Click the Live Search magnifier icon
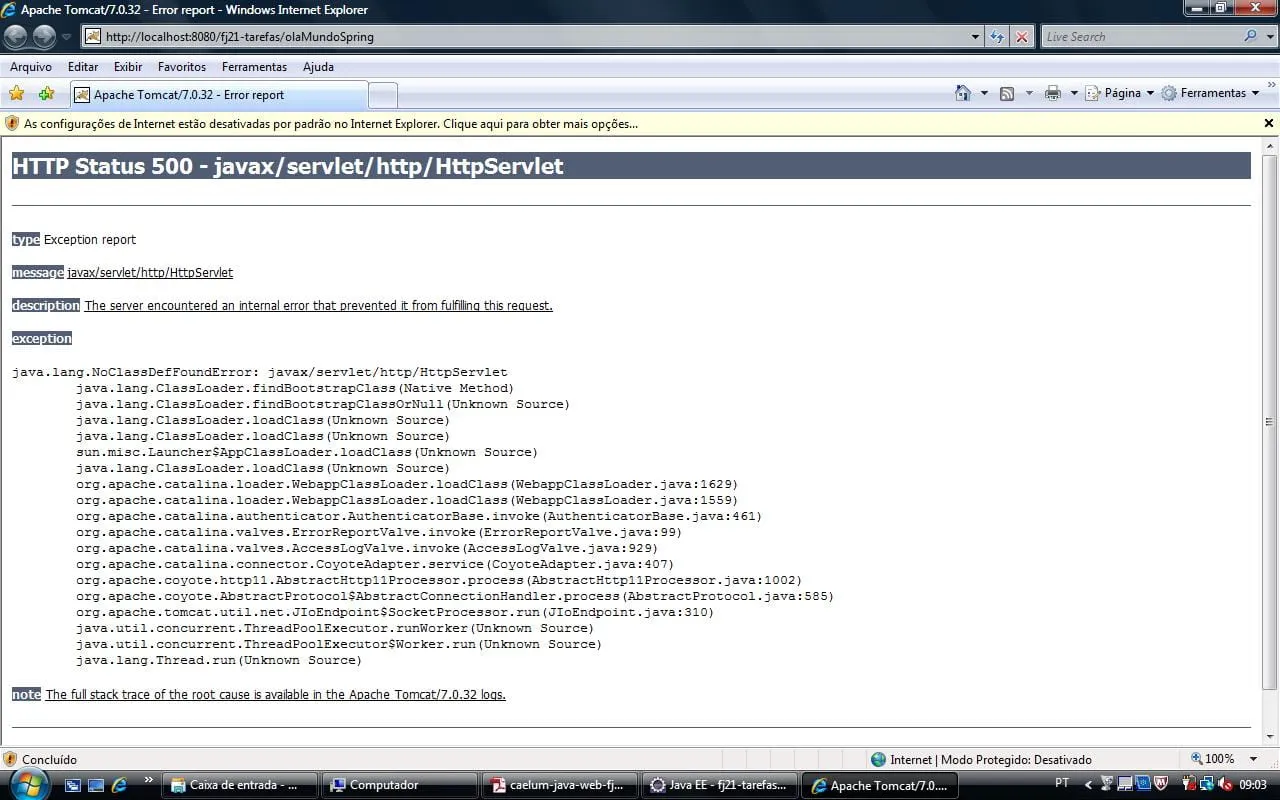Screen dimensions: 1280x800 (1250, 37)
